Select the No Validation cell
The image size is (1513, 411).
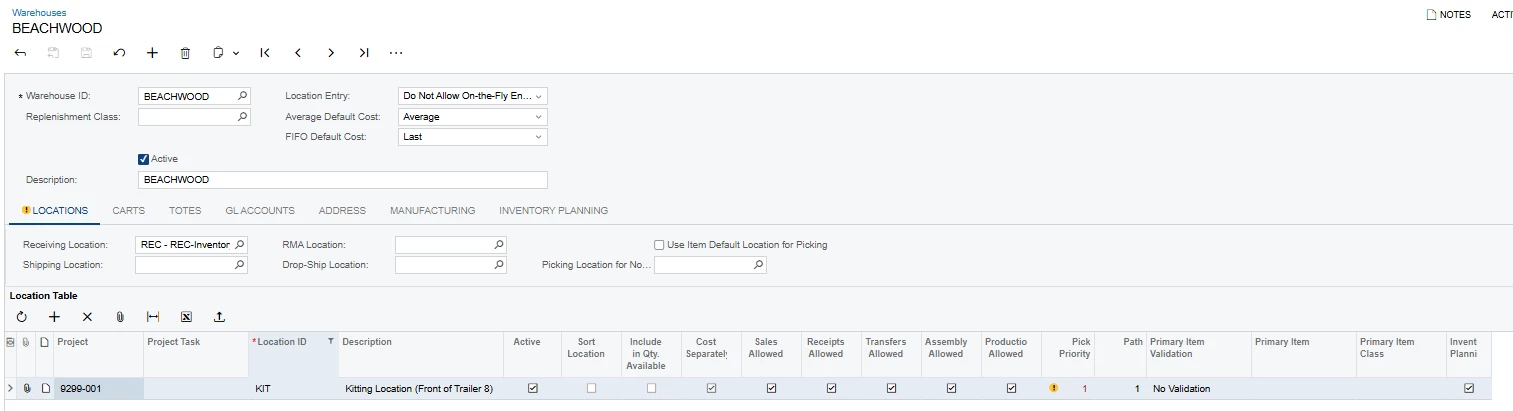point(1199,388)
